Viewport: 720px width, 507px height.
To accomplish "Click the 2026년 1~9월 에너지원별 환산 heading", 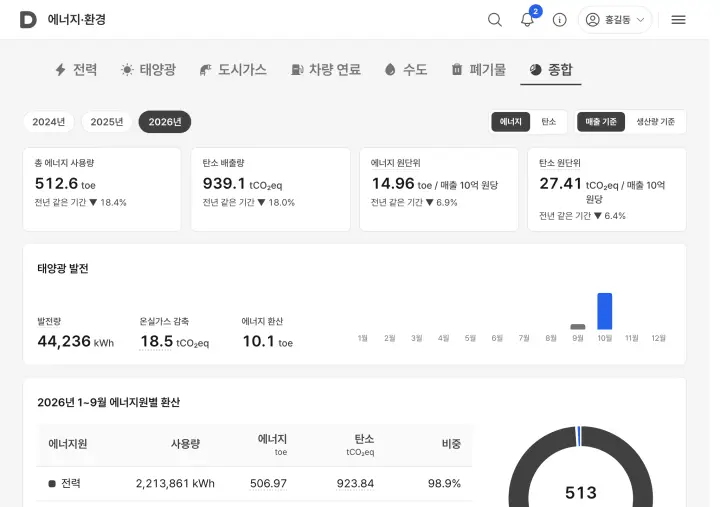I will click(x=108, y=402).
